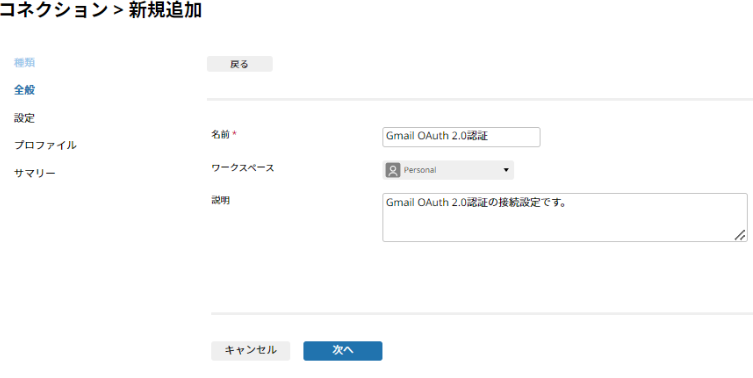Click the コネクション breadcrumb in the heading

(53, 10)
